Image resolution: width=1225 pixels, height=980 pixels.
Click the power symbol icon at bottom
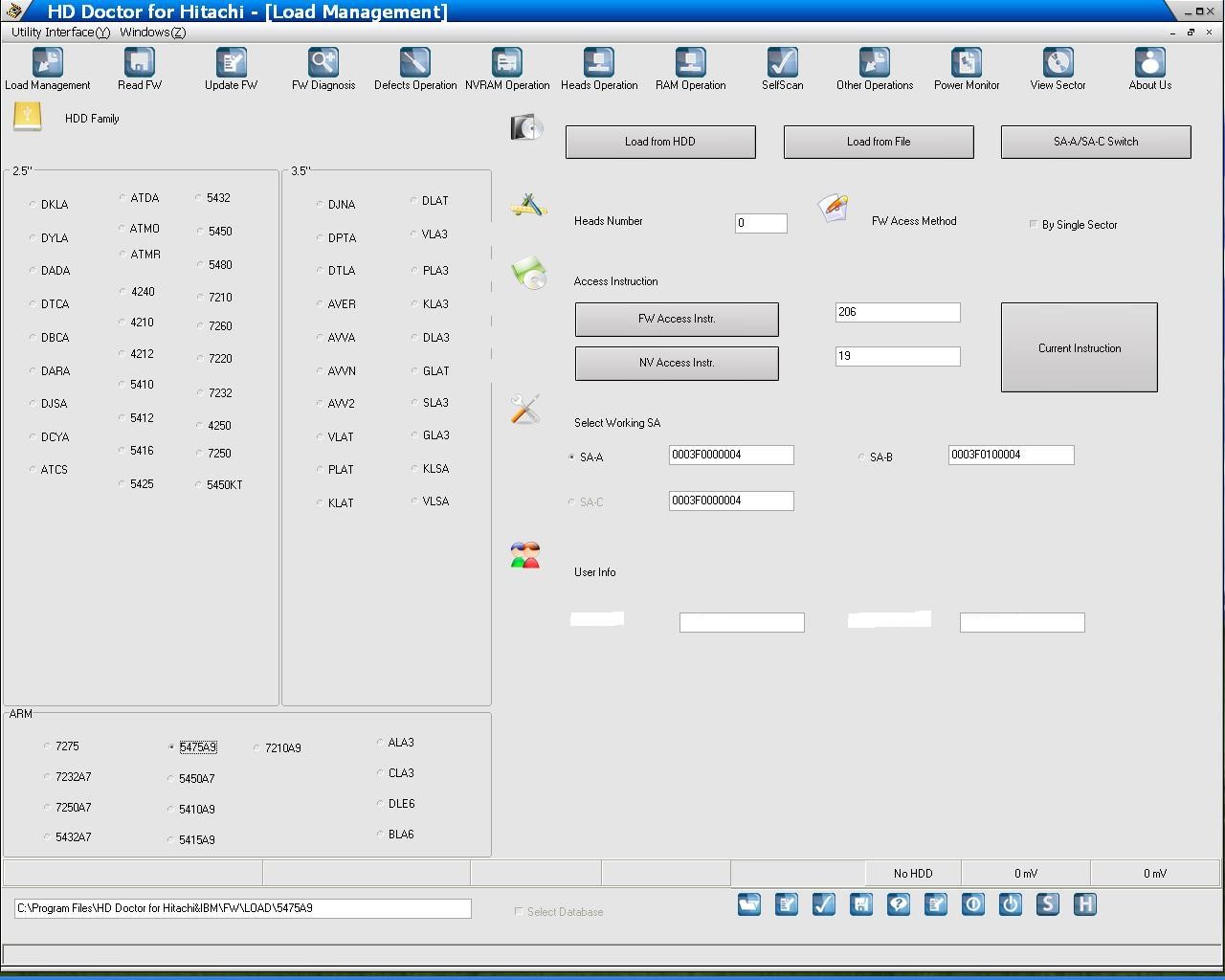coord(1011,904)
